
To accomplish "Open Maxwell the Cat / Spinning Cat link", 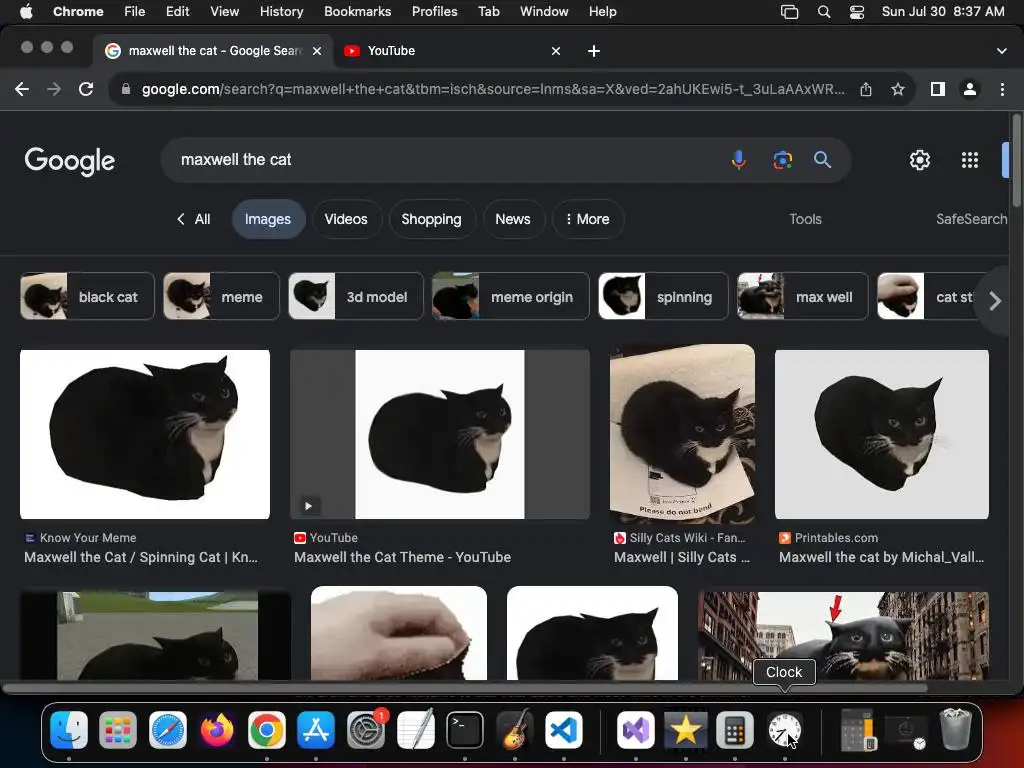I will click(x=141, y=557).
